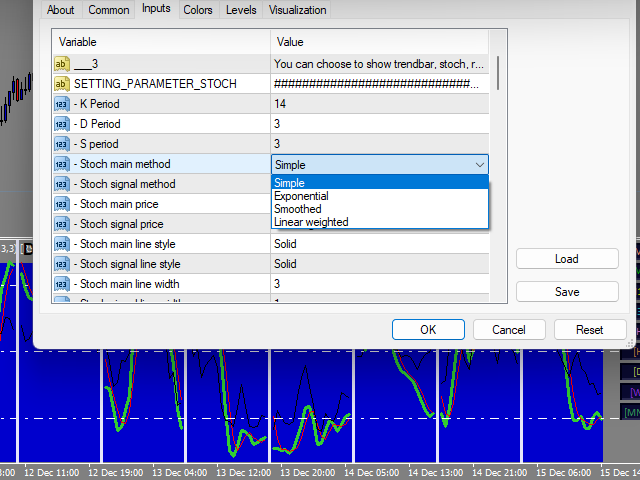The height and width of the screenshot is (480, 640).
Task: Choose Linear weighted in the method list
Action: pos(380,222)
